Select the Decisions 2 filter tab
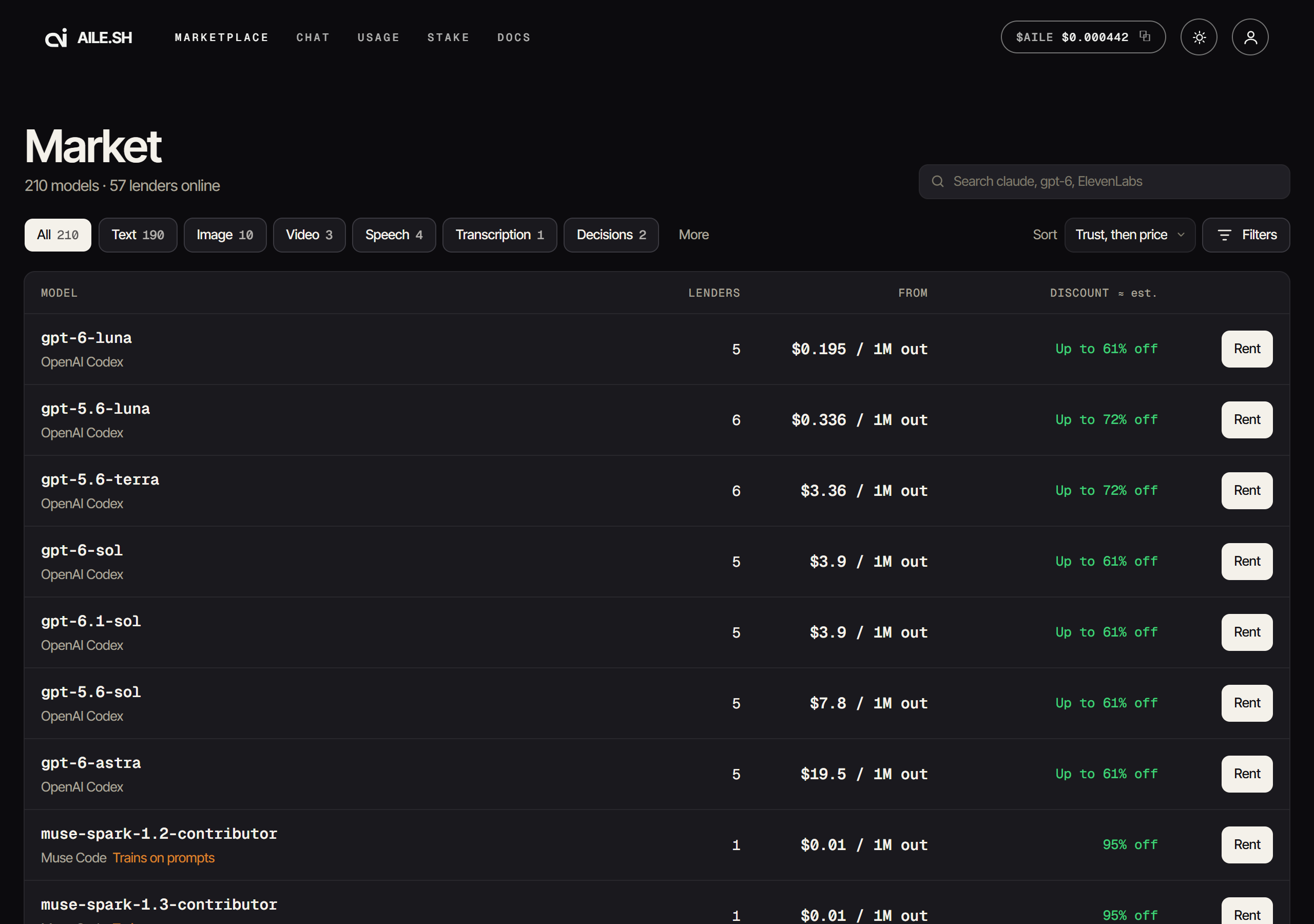This screenshot has width=1314, height=924. pyautogui.click(x=611, y=235)
